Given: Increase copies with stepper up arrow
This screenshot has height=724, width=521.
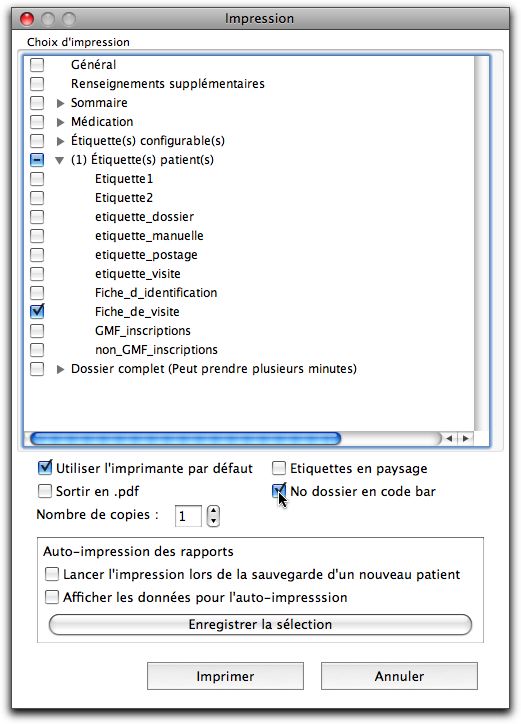Looking at the screenshot, I should pos(213,511).
